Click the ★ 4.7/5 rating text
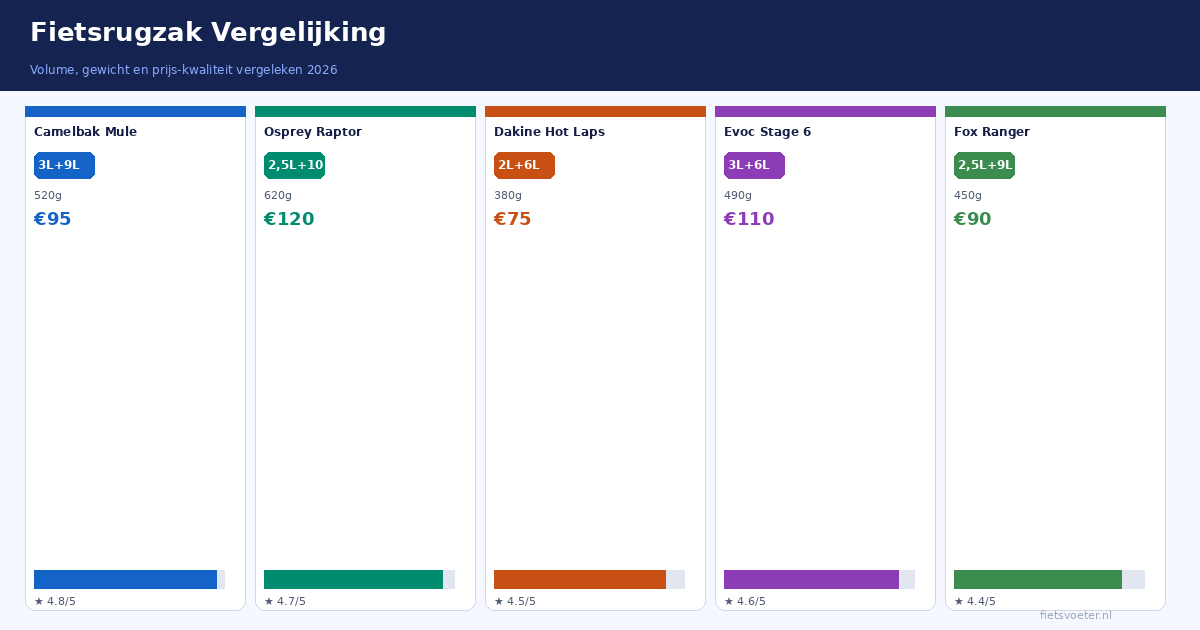This screenshot has width=1200, height=630. [285, 601]
